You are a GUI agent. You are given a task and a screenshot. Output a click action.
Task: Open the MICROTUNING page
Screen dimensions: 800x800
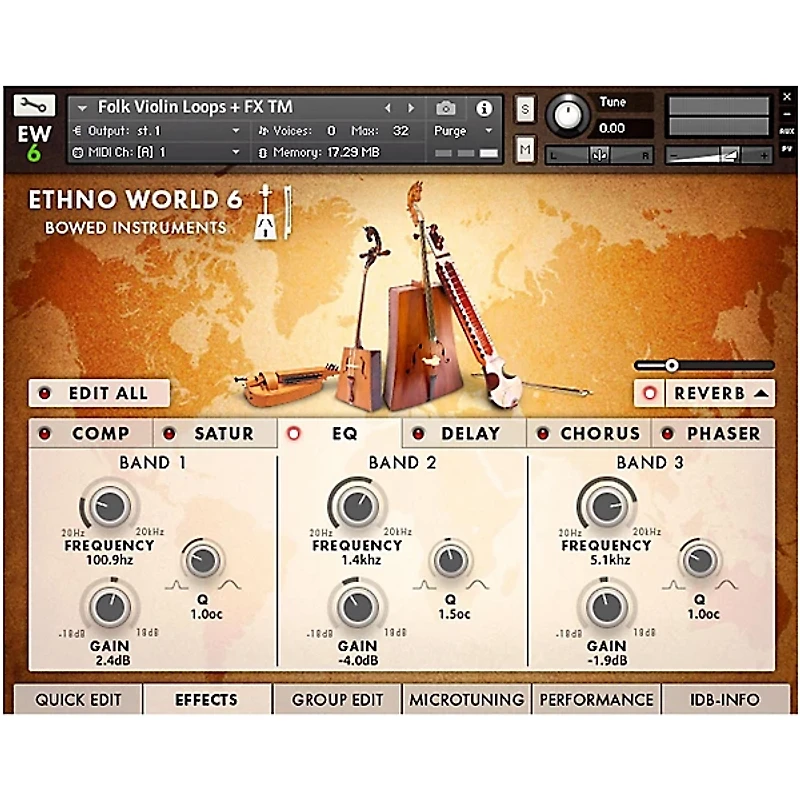(466, 700)
